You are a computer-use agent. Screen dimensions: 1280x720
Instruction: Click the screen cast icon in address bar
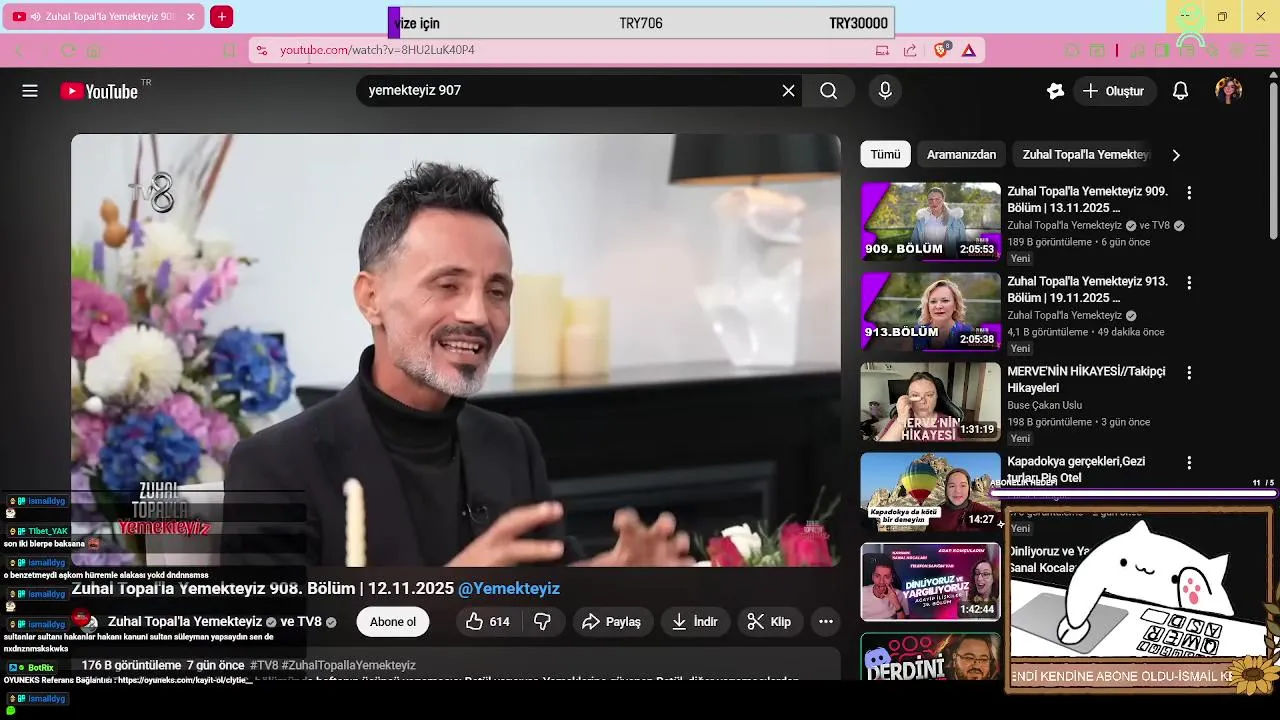882,50
